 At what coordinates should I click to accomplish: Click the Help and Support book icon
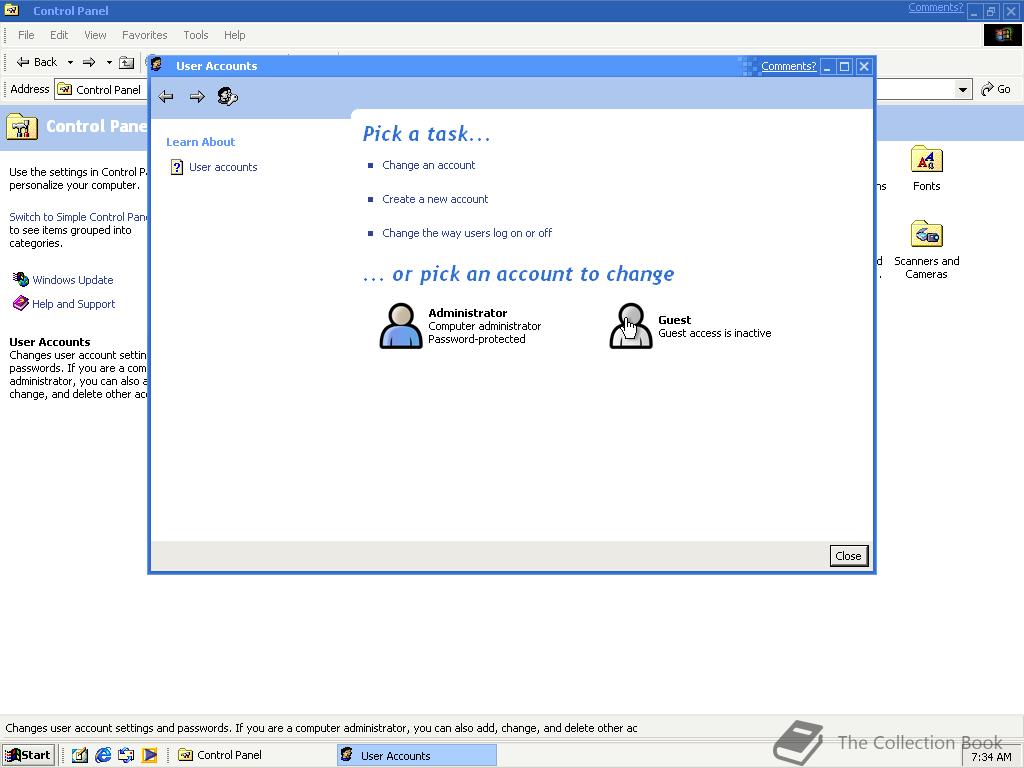pos(21,304)
